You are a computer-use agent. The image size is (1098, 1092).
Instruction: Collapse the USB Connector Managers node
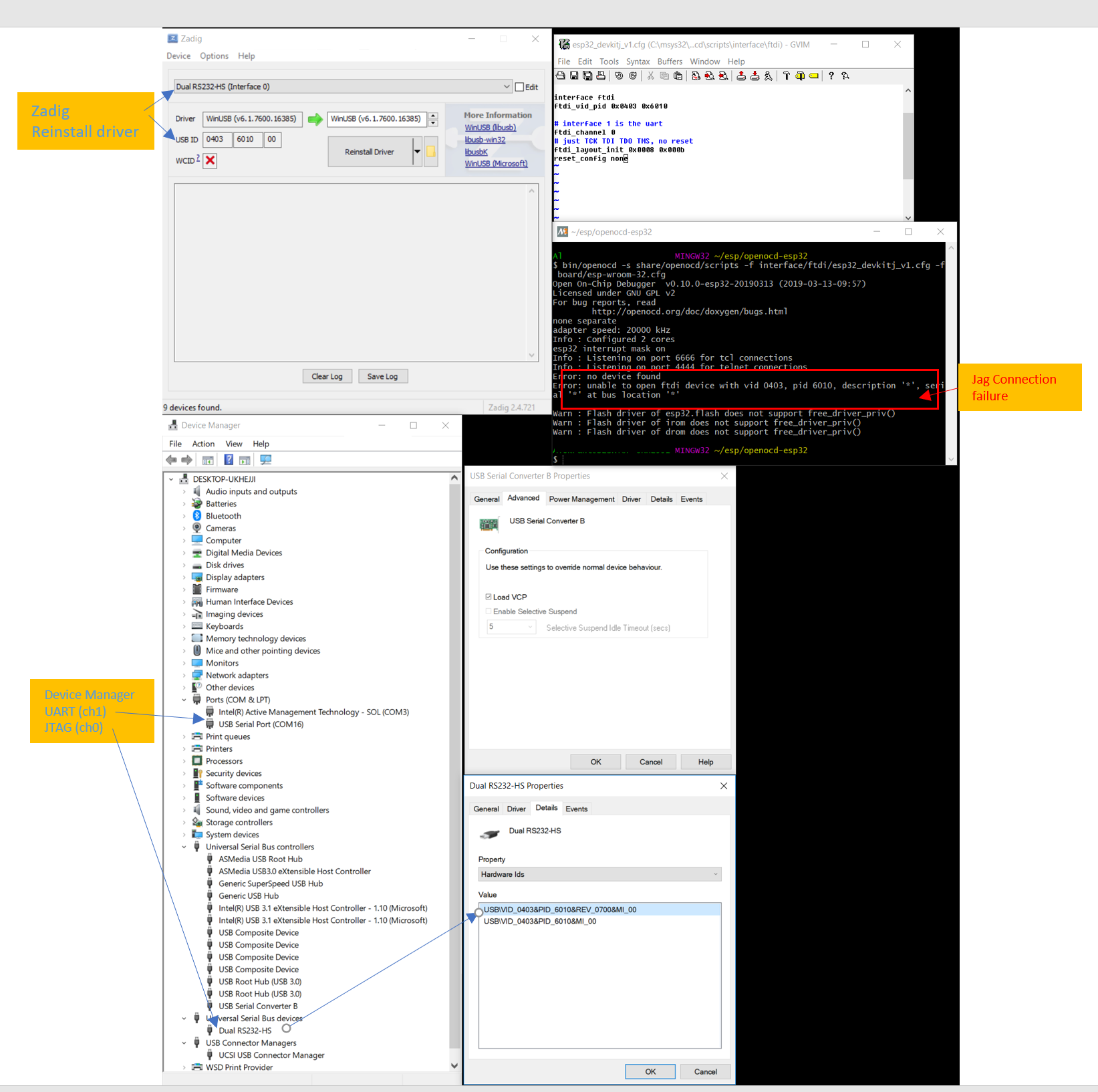(184, 1043)
